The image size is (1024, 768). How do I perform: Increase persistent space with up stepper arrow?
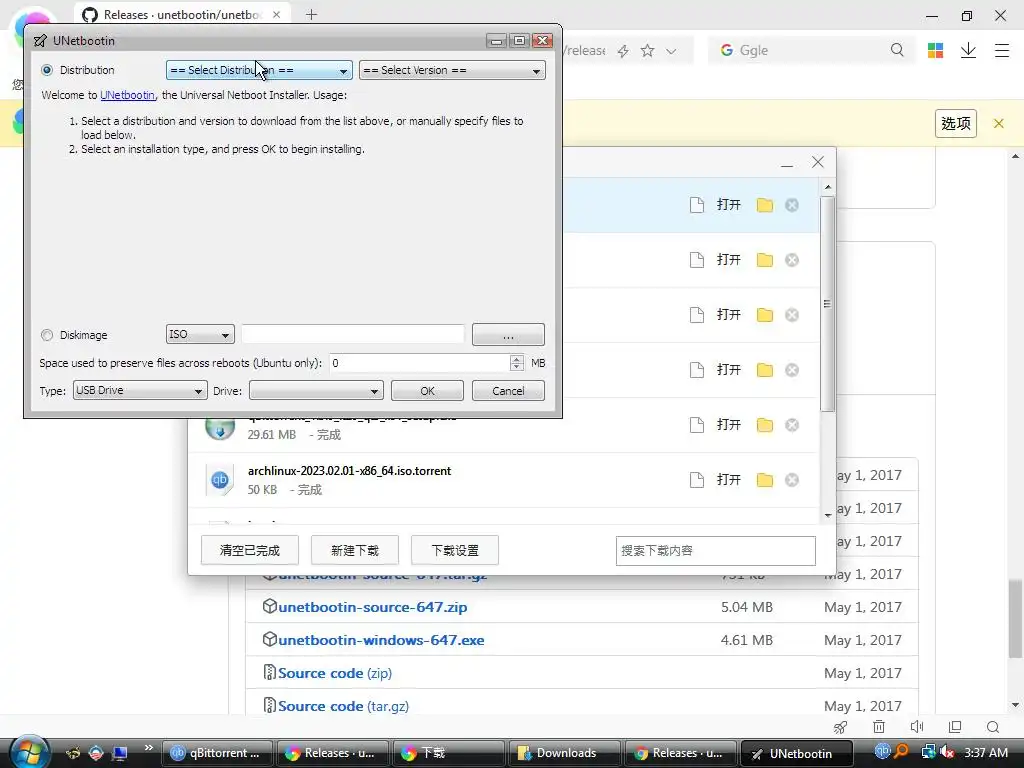(x=517, y=359)
